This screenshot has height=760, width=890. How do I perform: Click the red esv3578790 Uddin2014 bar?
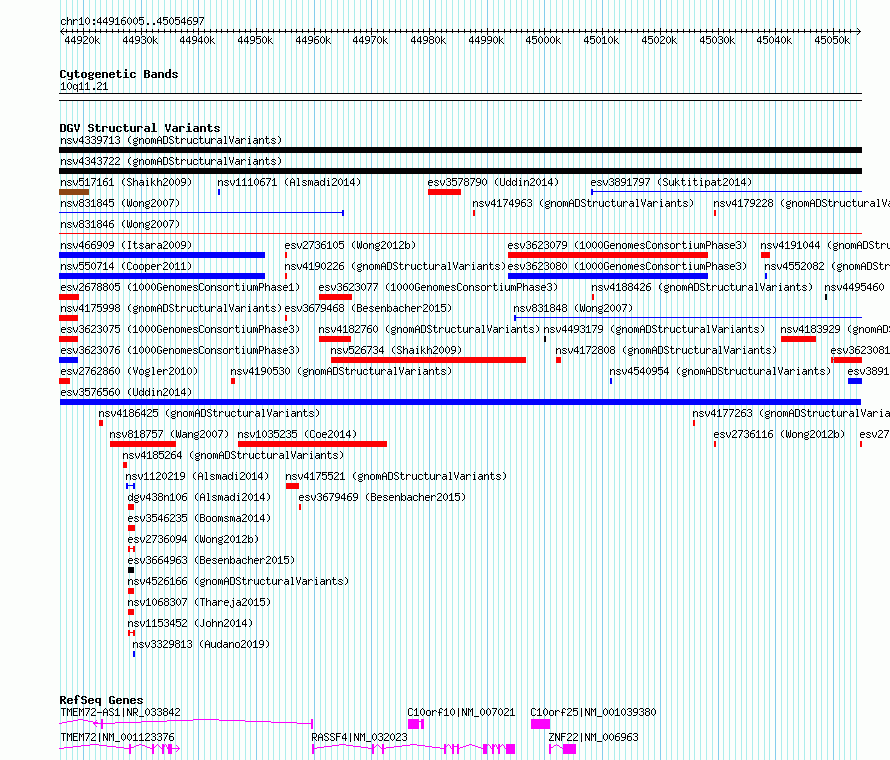click(444, 192)
